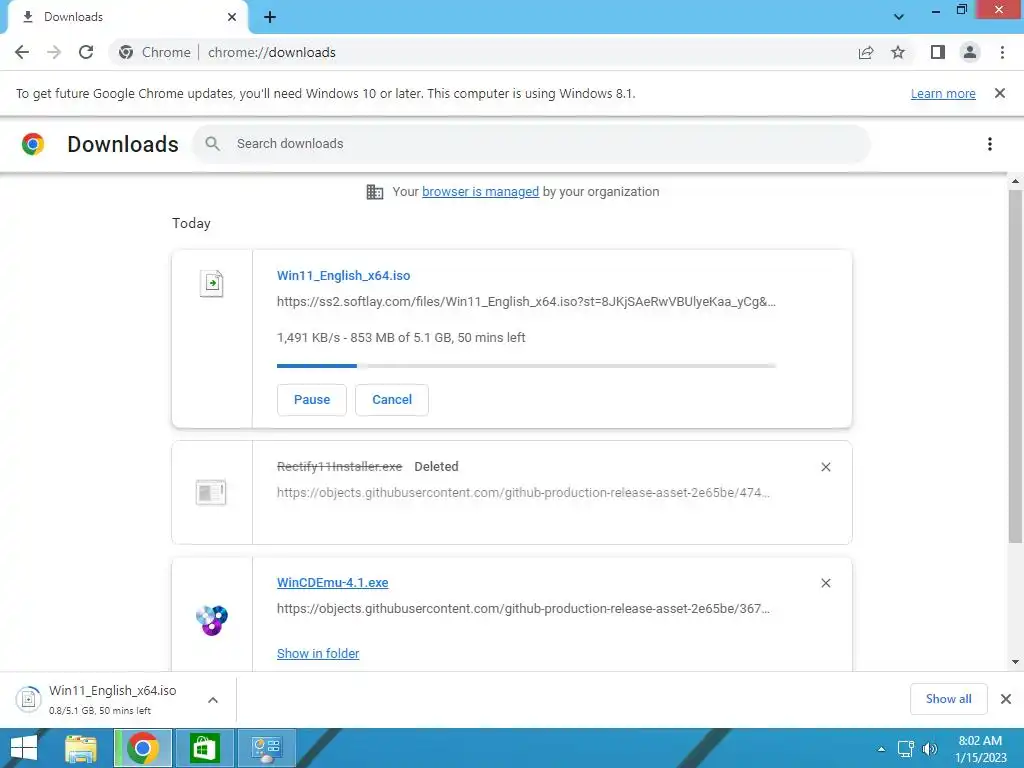Show hidden system tray icons

coord(881,749)
